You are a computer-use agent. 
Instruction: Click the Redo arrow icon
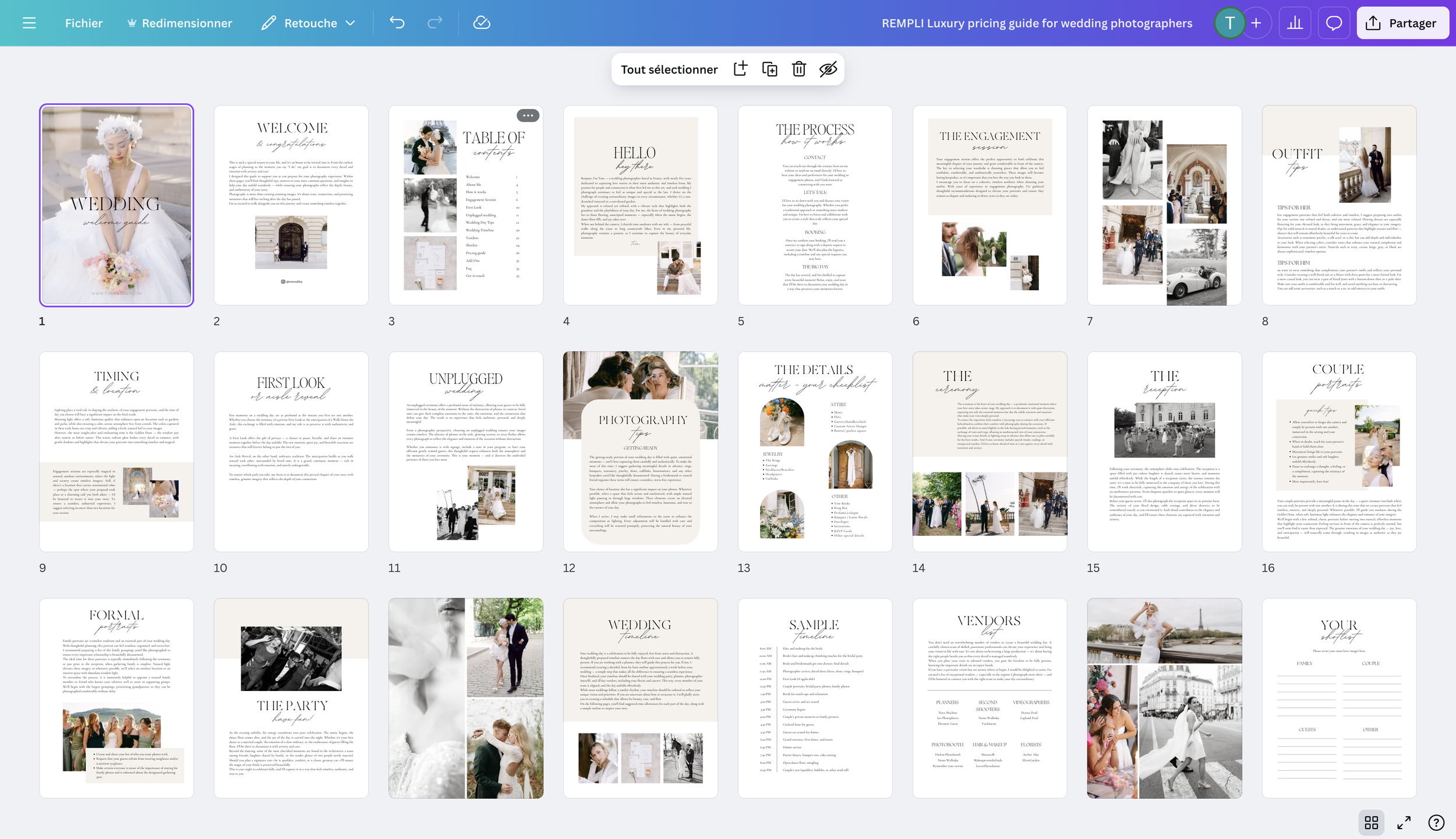pos(434,23)
